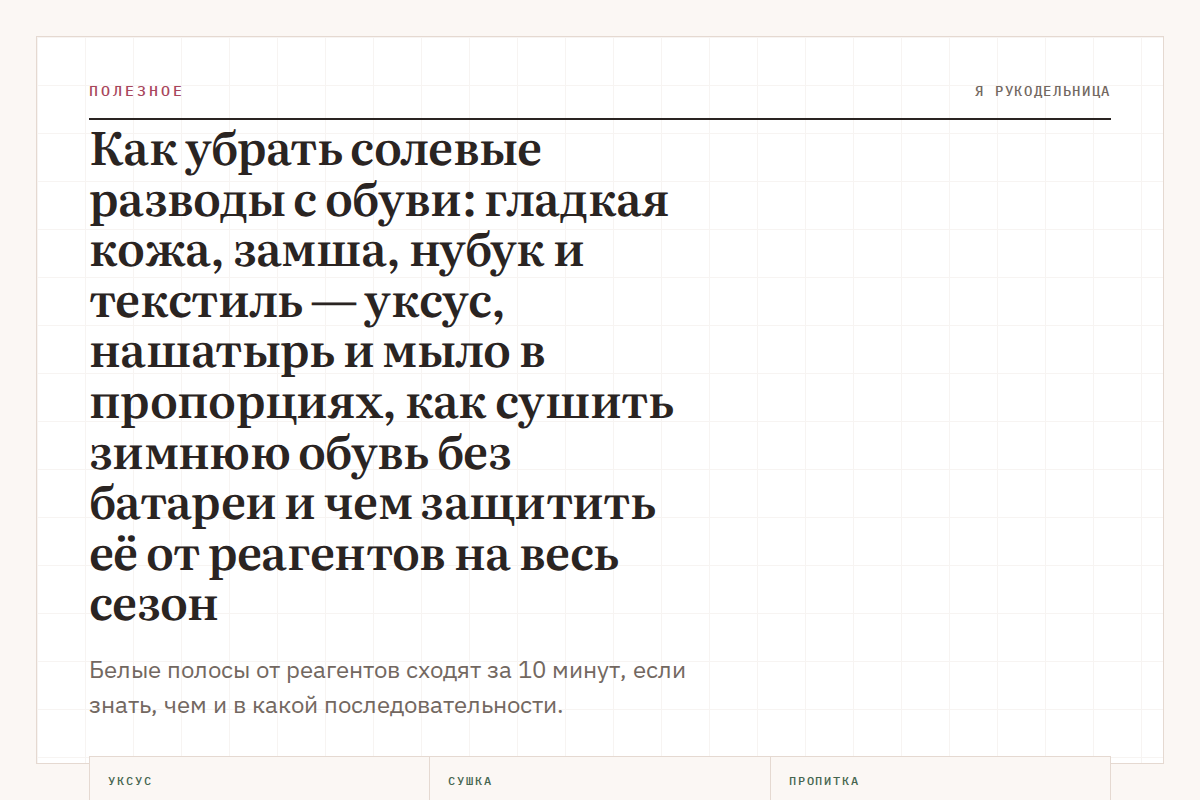Click the Я РУКОДЕЛЬНИЦА site name
Screen dimensions: 1200x800
(x=1042, y=91)
